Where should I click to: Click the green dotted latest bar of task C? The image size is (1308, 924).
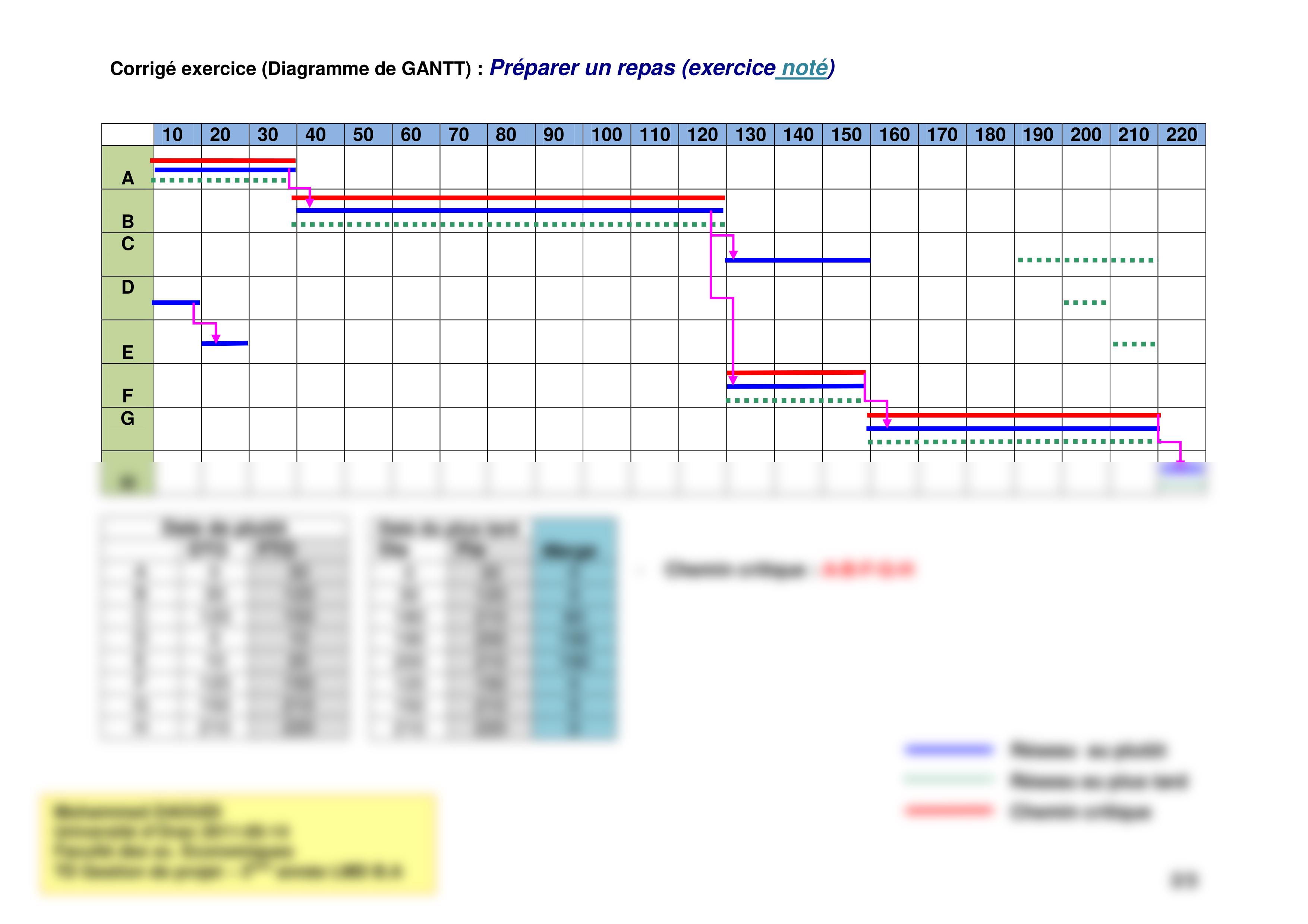[x=1086, y=260]
